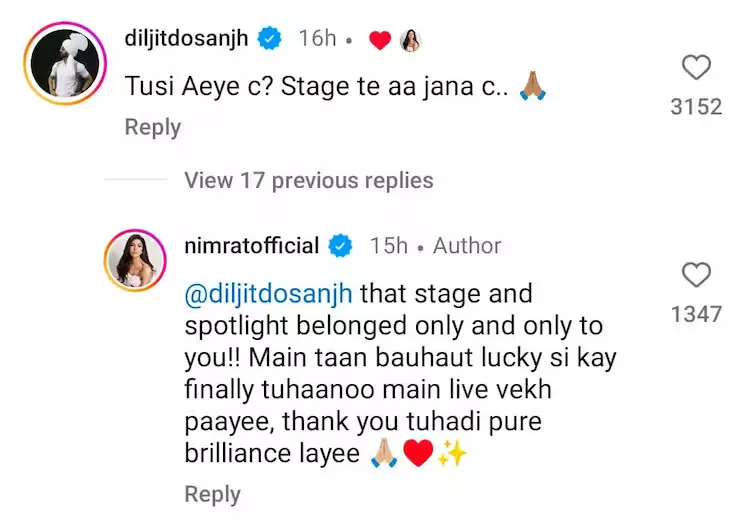This screenshot has width=750, height=524.
Task: View the 1347 likes count
Action: (696, 315)
